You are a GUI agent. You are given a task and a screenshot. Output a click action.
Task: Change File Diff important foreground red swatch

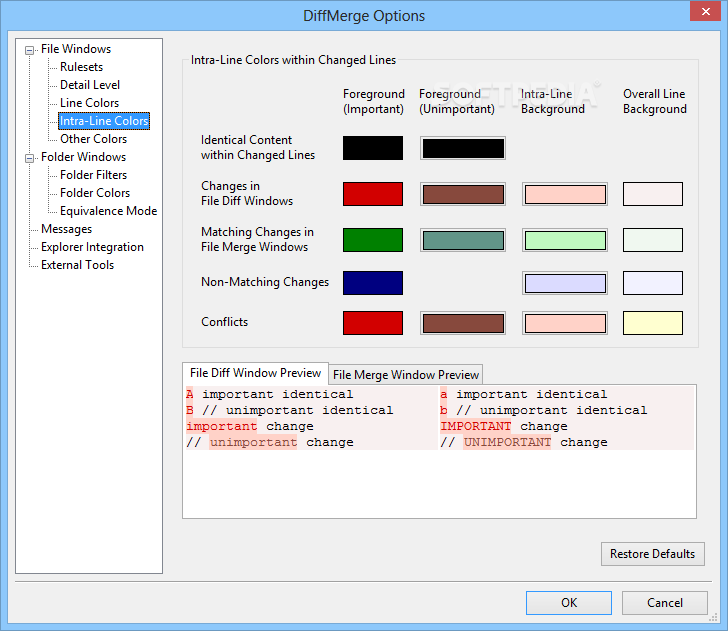(x=373, y=194)
